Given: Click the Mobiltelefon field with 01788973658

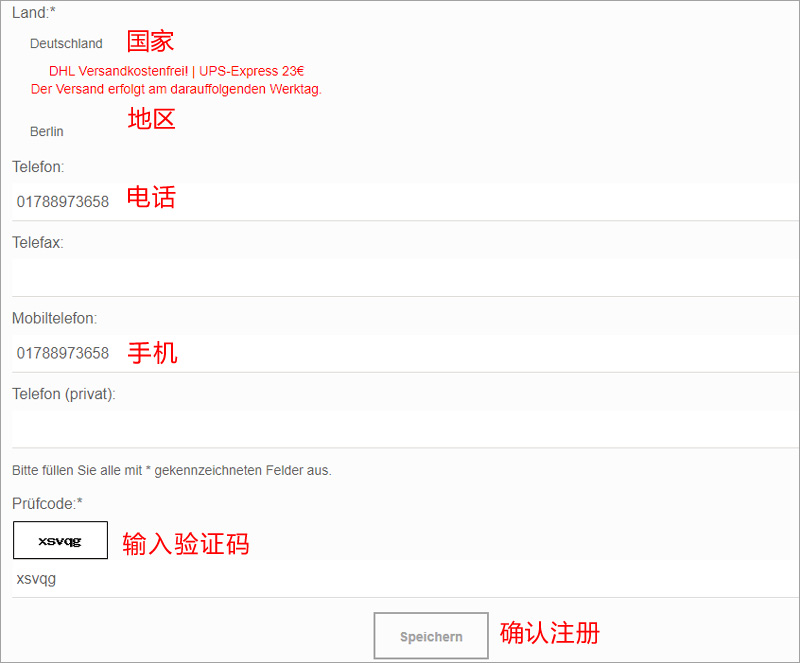Looking at the screenshot, I should point(405,353).
